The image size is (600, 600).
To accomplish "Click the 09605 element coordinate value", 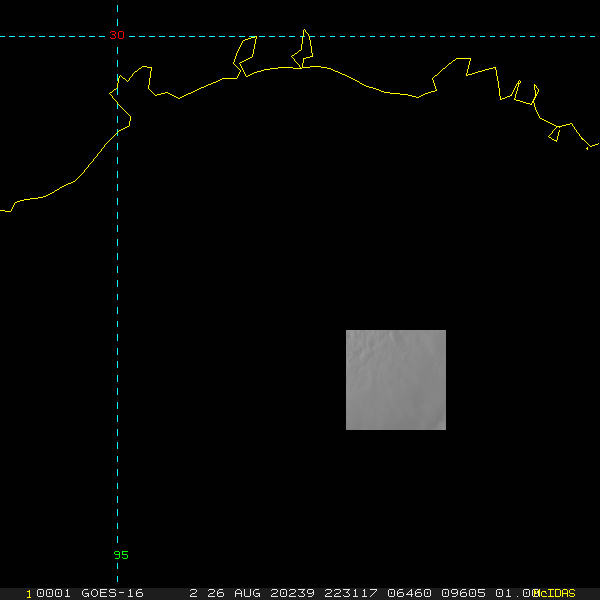I will pyautogui.click(x=462, y=593).
